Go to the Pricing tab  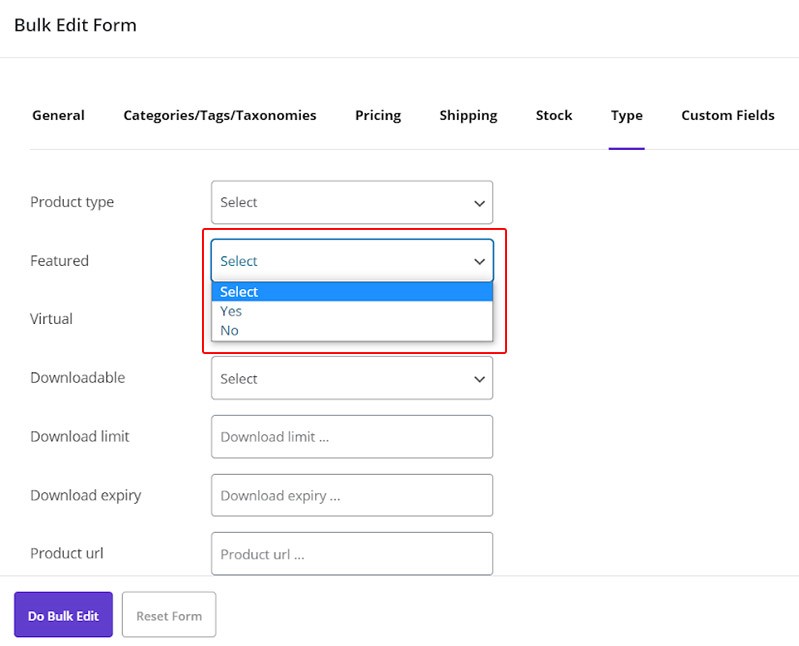pos(378,115)
